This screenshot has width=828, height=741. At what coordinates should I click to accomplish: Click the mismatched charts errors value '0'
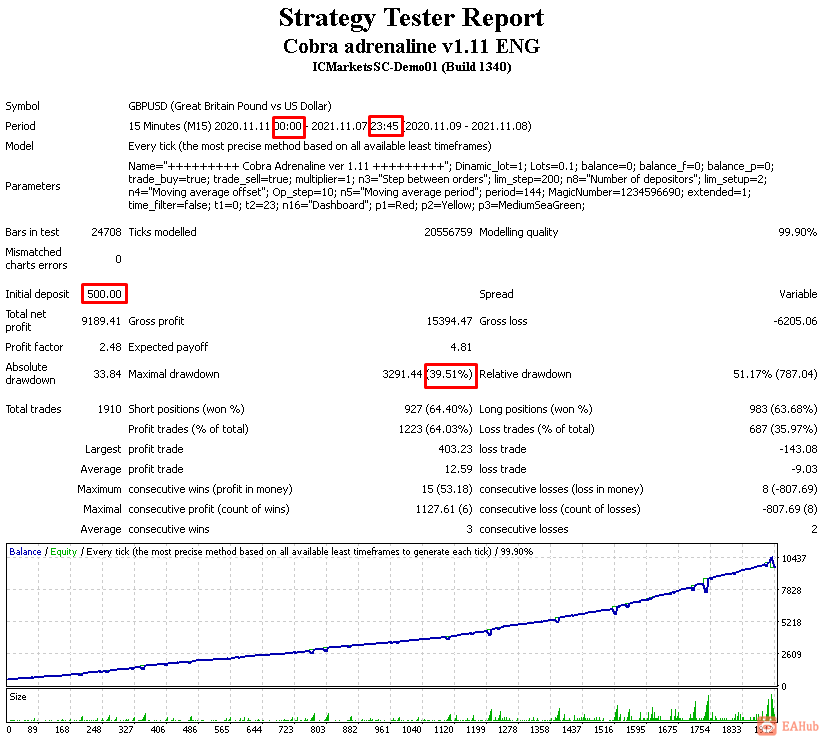pyautogui.click(x=118, y=259)
